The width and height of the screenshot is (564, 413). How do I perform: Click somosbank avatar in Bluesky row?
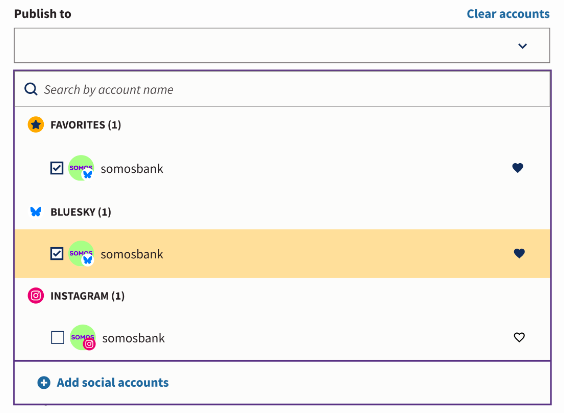81,254
